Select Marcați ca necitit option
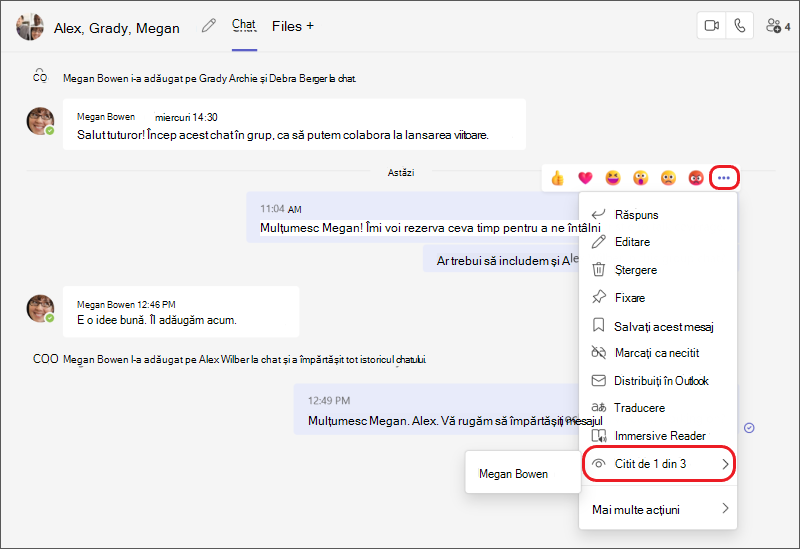 (659, 353)
